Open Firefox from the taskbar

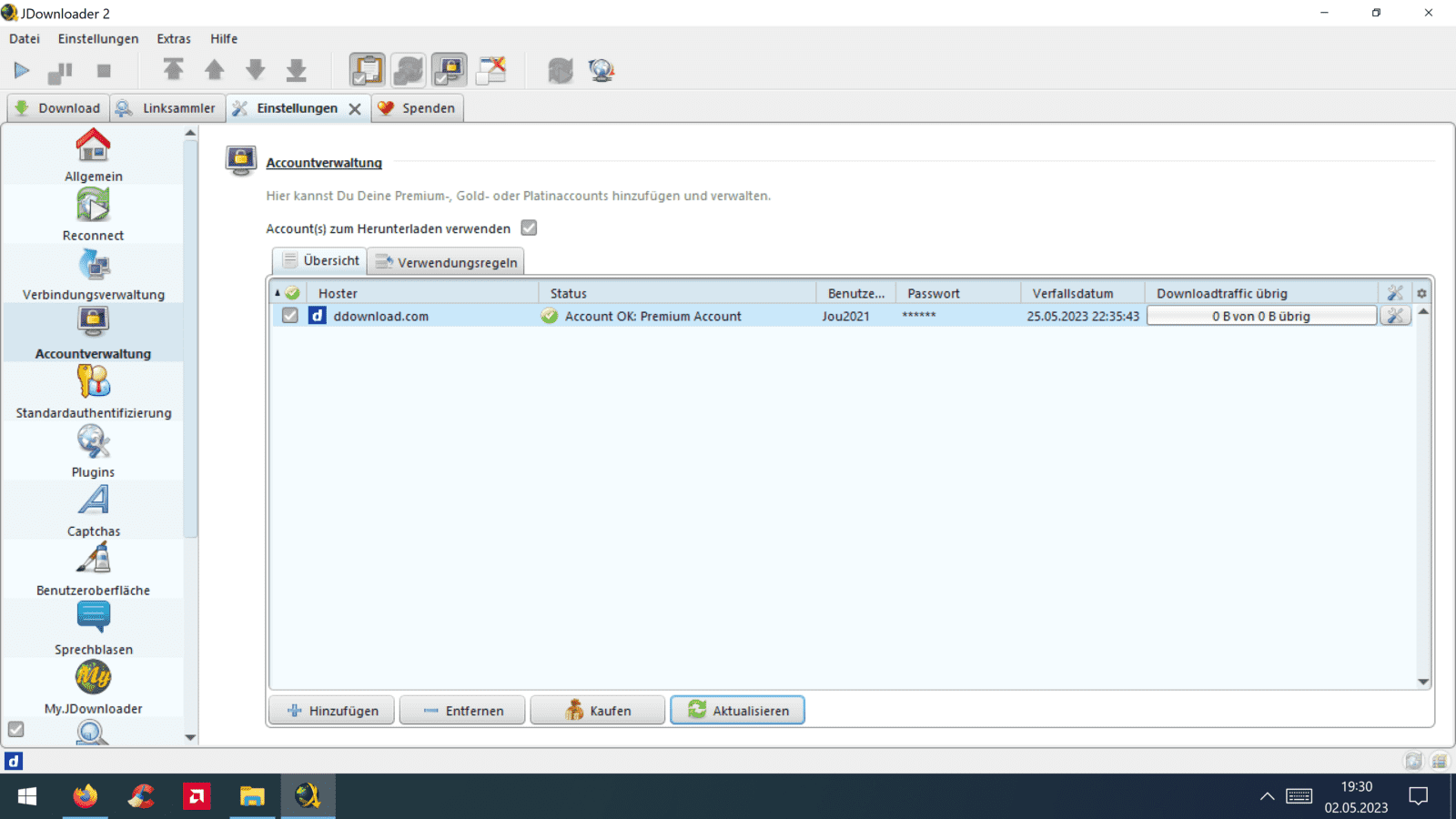85,796
